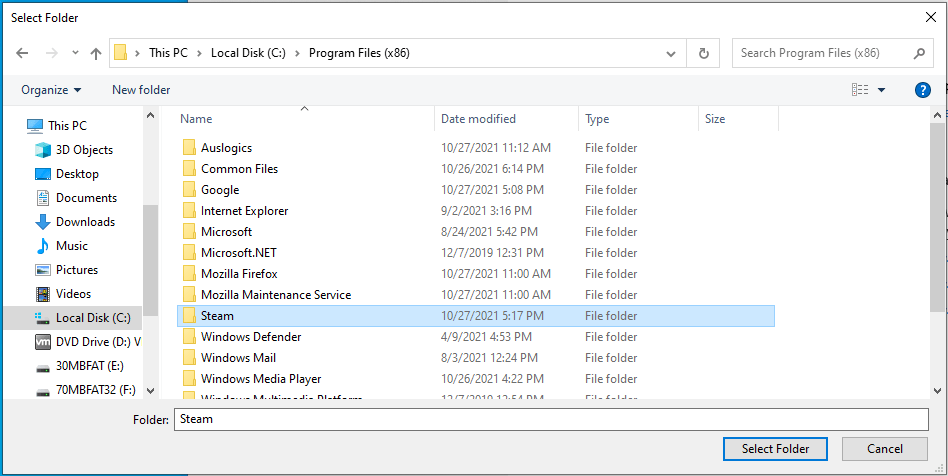Select the Downloads icon in navigation pane
Image resolution: width=948 pixels, height=476 pixels.
pyautogui.click(x=43, y=222)
